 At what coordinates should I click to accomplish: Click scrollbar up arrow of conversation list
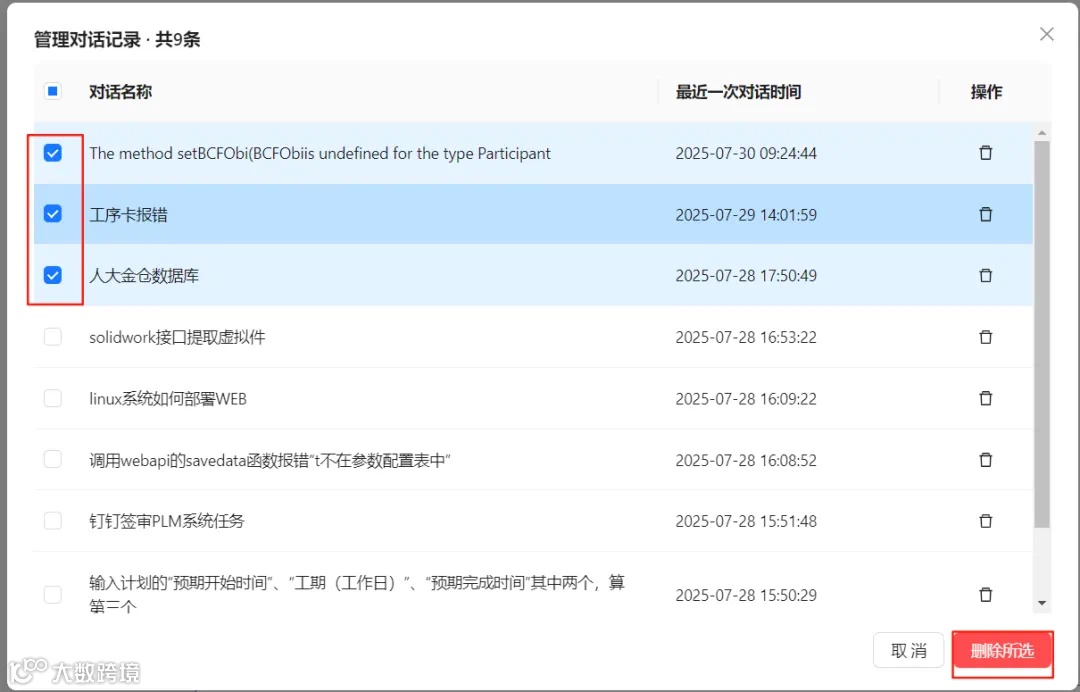1041,133
